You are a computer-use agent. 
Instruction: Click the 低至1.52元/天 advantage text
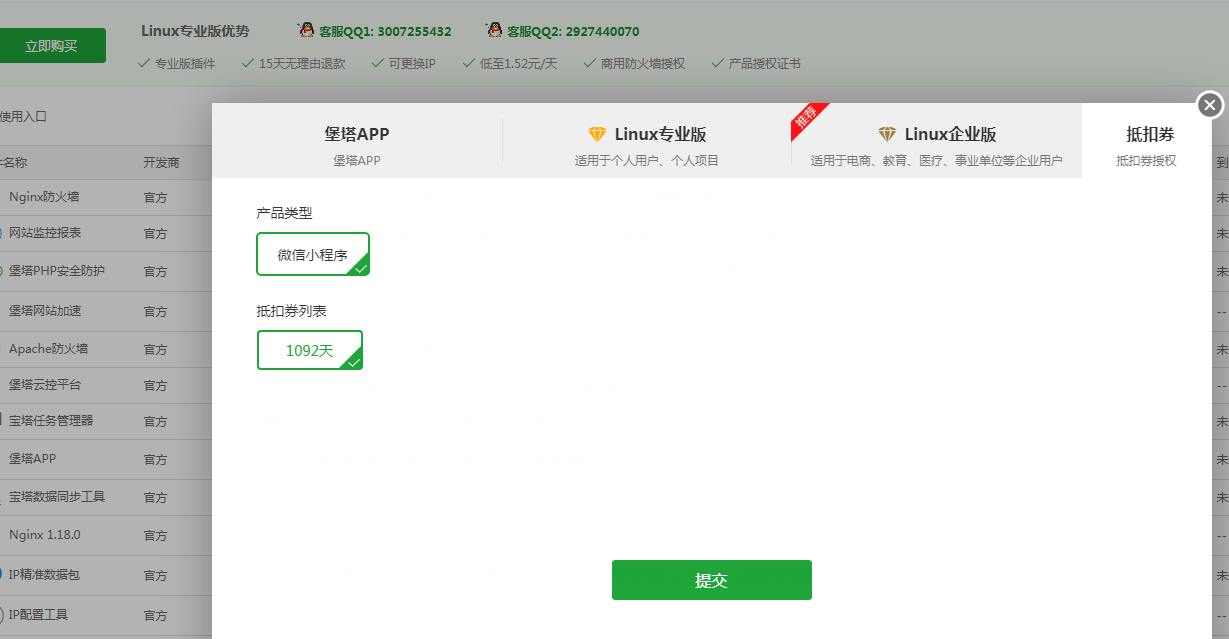pos(518,64)
